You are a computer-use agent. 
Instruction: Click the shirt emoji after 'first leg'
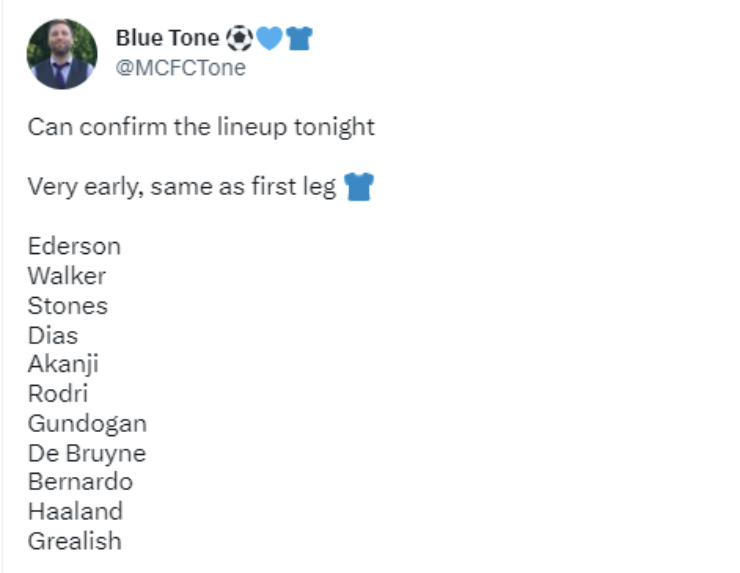coord(358,187)
